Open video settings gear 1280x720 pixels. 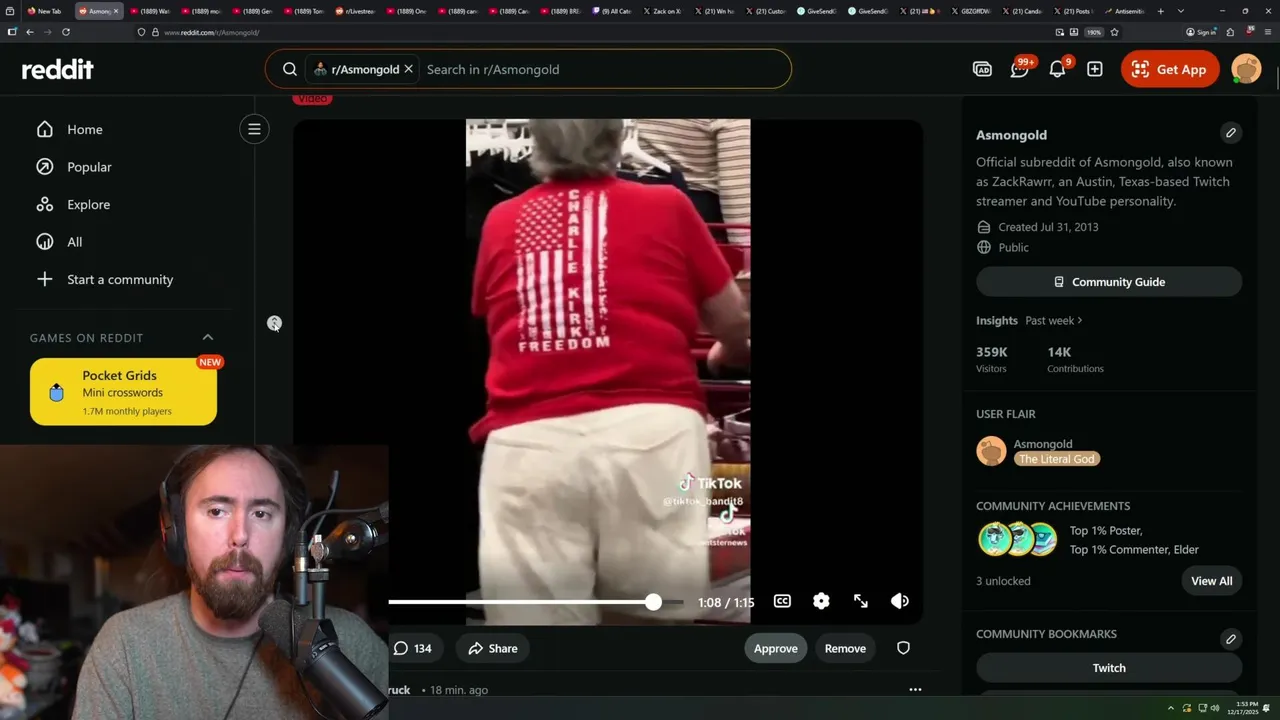click(821, 601)
